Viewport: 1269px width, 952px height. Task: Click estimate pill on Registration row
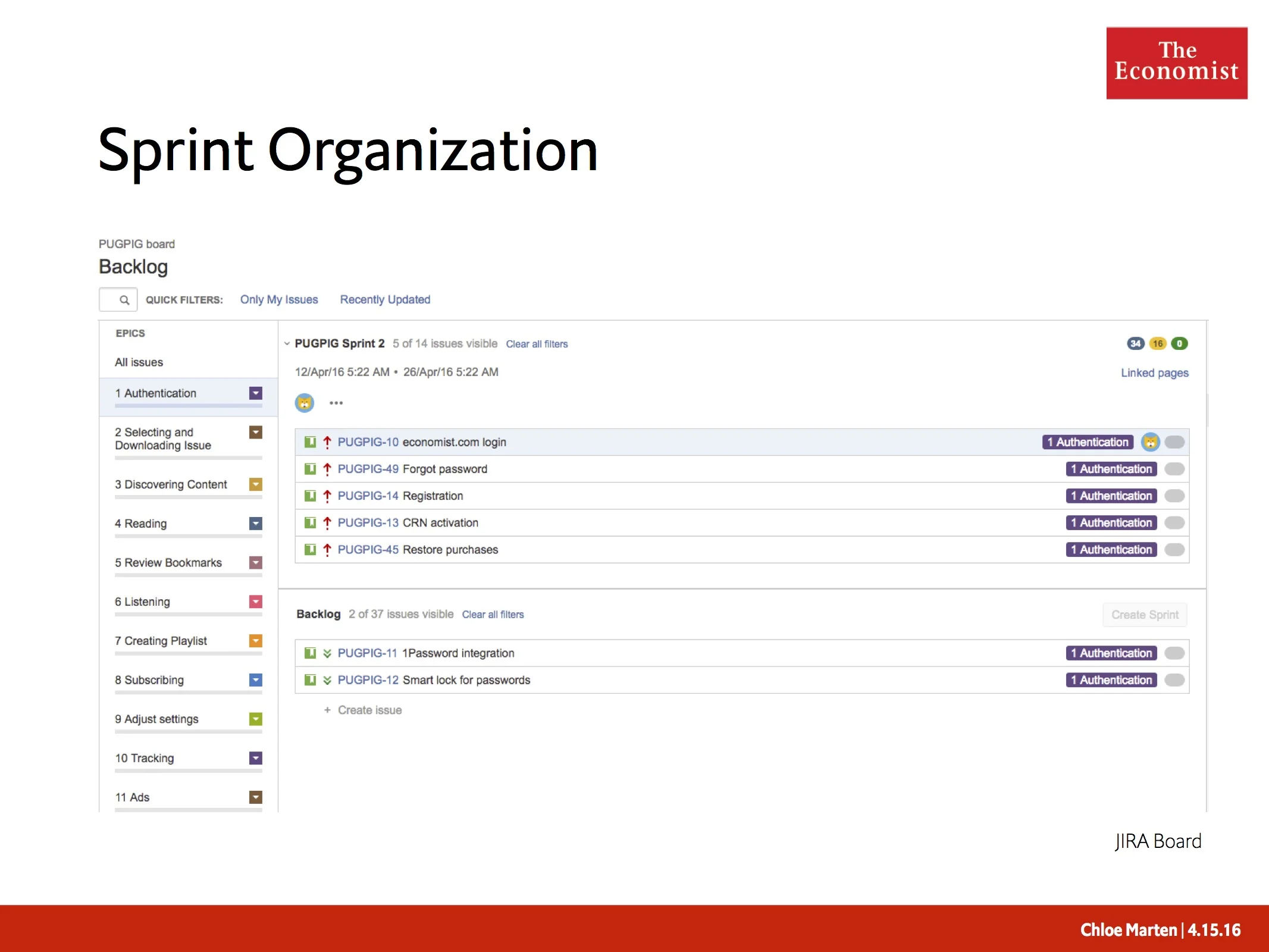(x=1174, y=496)
